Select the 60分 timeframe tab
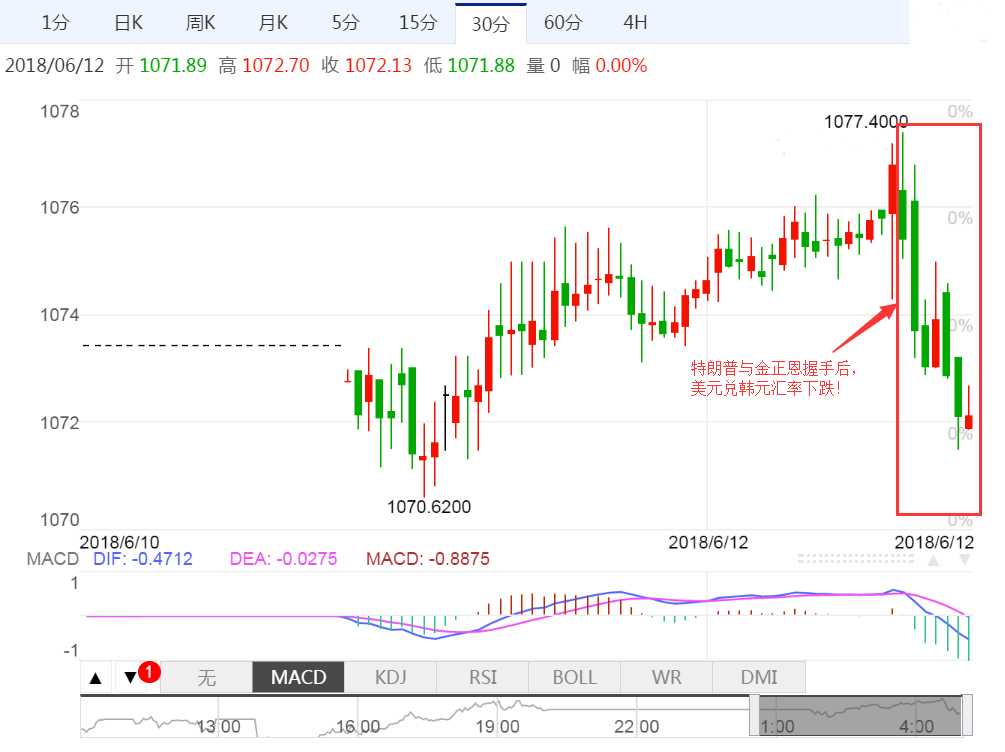 tap(563, 22)
